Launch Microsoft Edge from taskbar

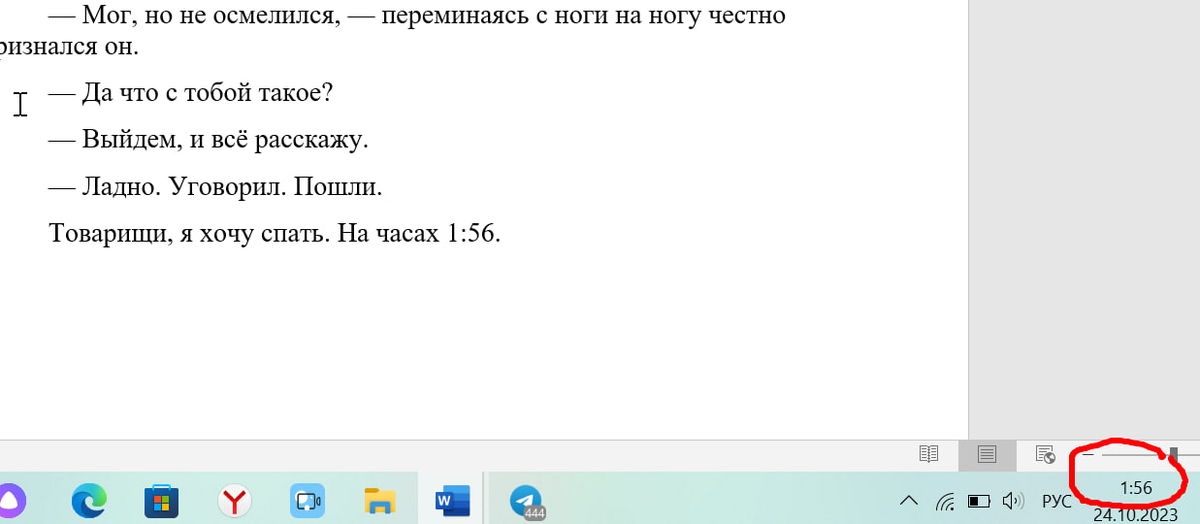[89, 500]
